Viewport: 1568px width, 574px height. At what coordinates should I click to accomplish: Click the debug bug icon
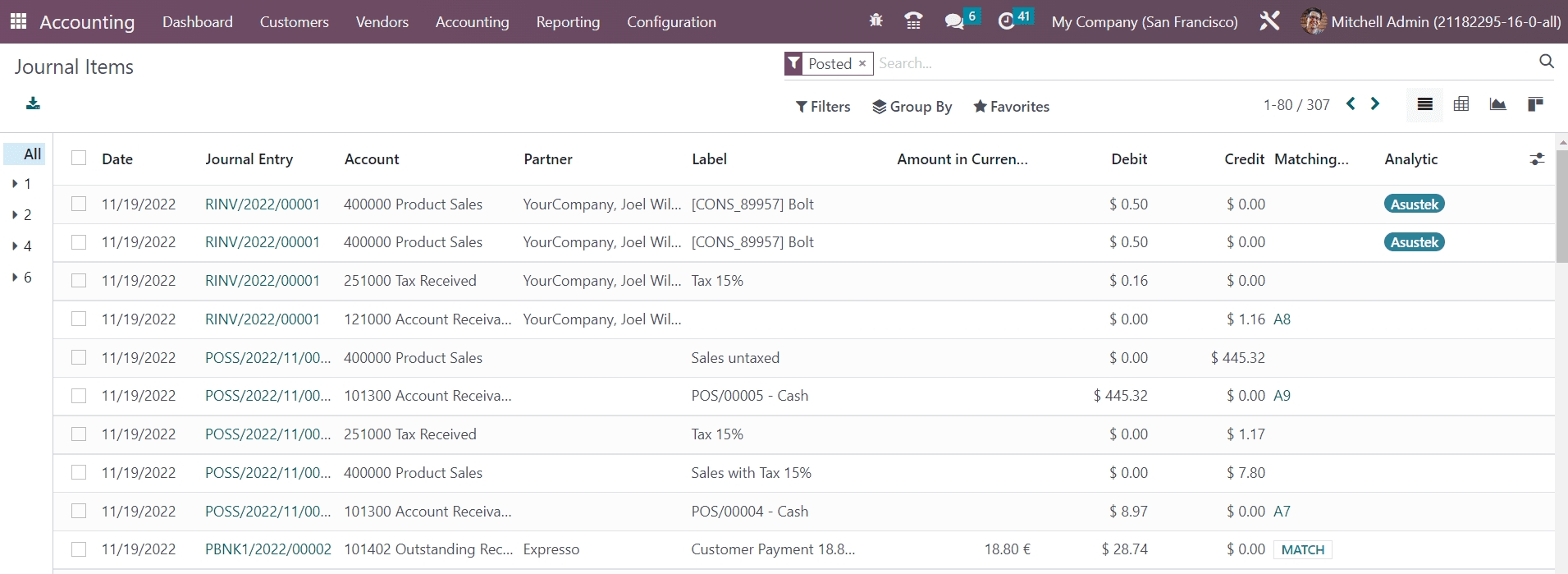[875, 21]
